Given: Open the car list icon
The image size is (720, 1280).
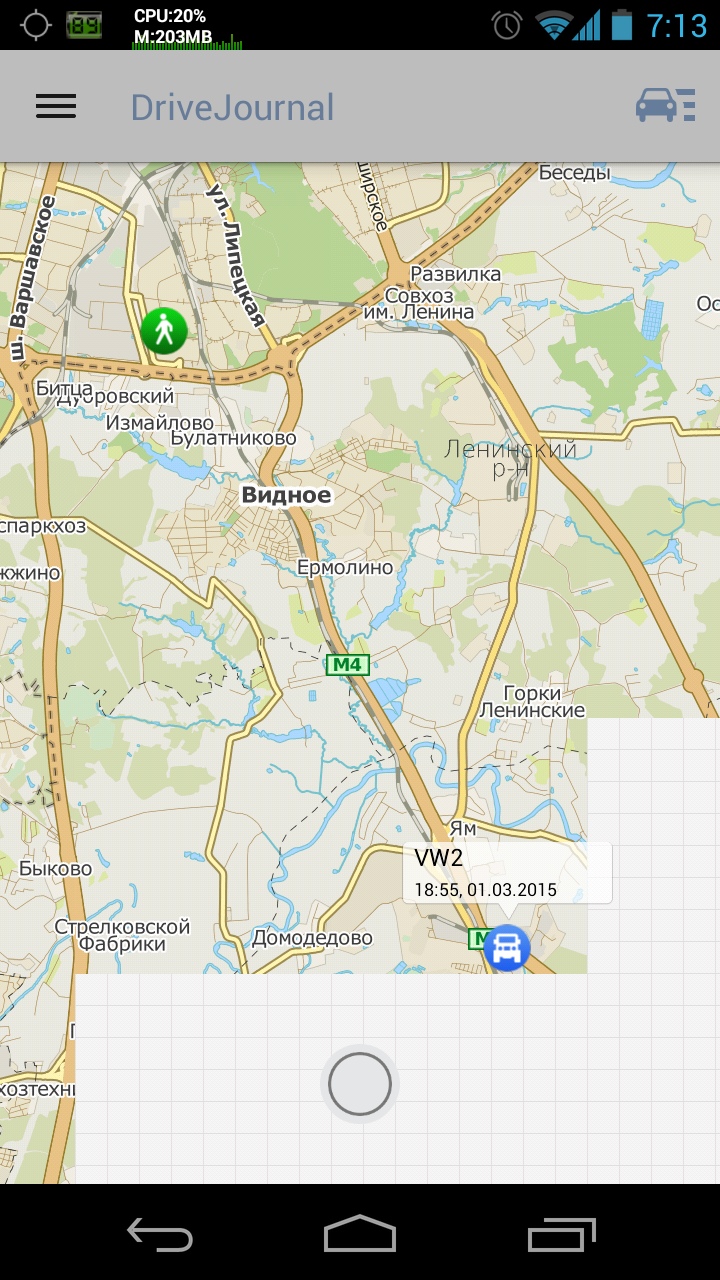Looking at the screenshot, I should (666, 106).
